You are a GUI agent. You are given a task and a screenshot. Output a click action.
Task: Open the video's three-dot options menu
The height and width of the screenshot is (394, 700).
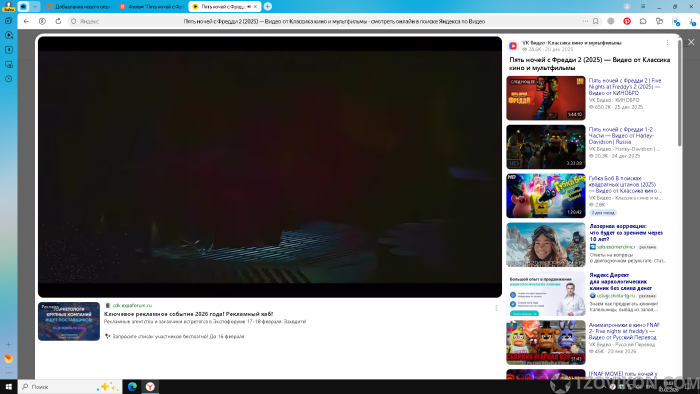(x=667, y=43)
